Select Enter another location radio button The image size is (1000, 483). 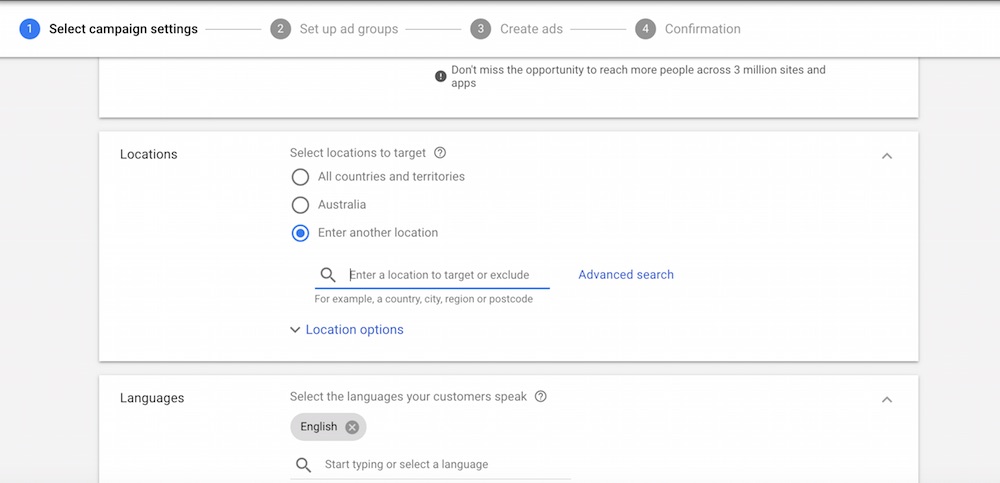(300, 233)
